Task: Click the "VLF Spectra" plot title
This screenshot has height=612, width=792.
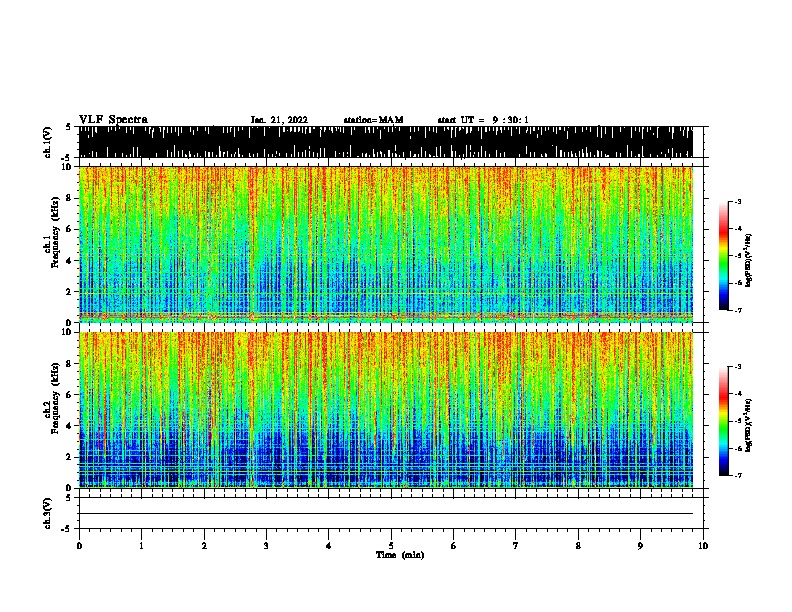Action: point(113,120)
